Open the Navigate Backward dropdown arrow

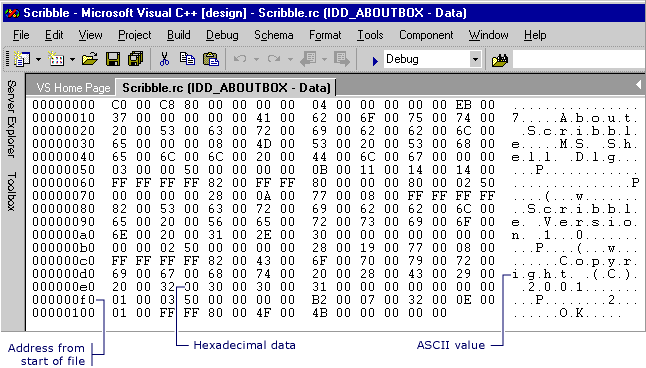point(324,60)
